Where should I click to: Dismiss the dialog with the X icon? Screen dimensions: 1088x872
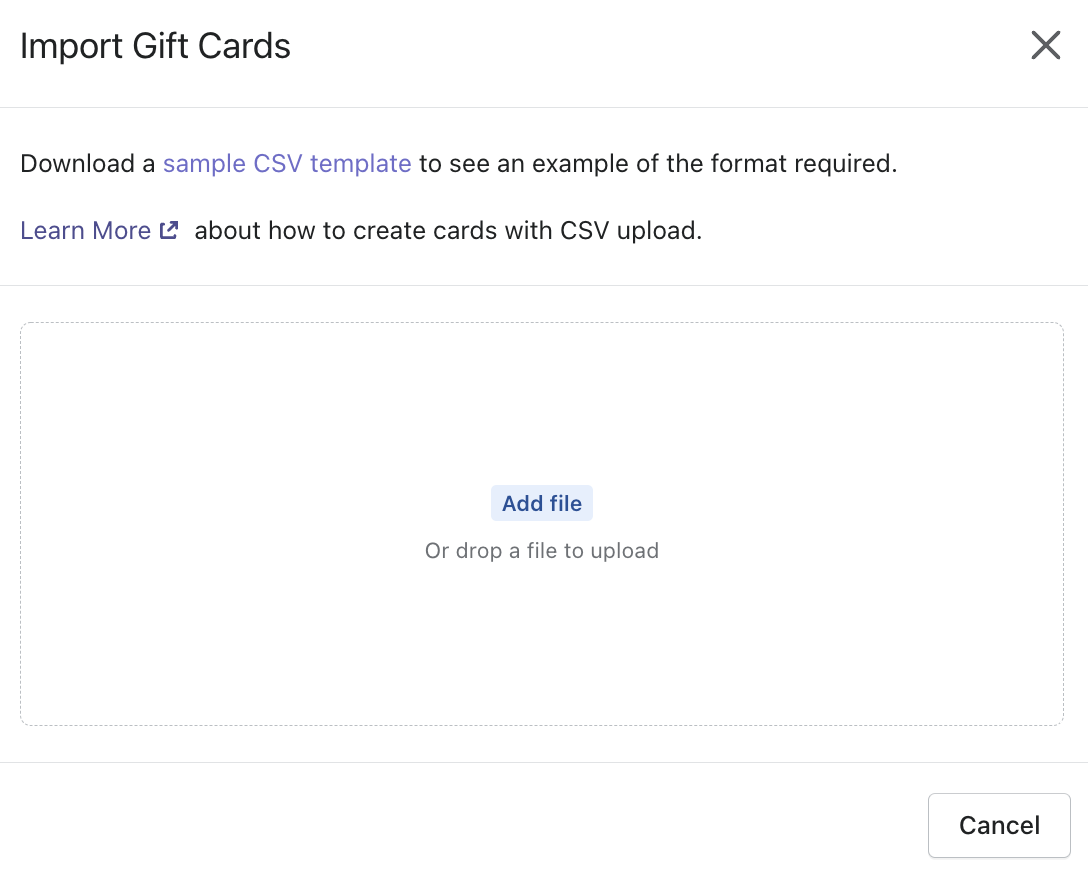click(x=1045, y=45)
